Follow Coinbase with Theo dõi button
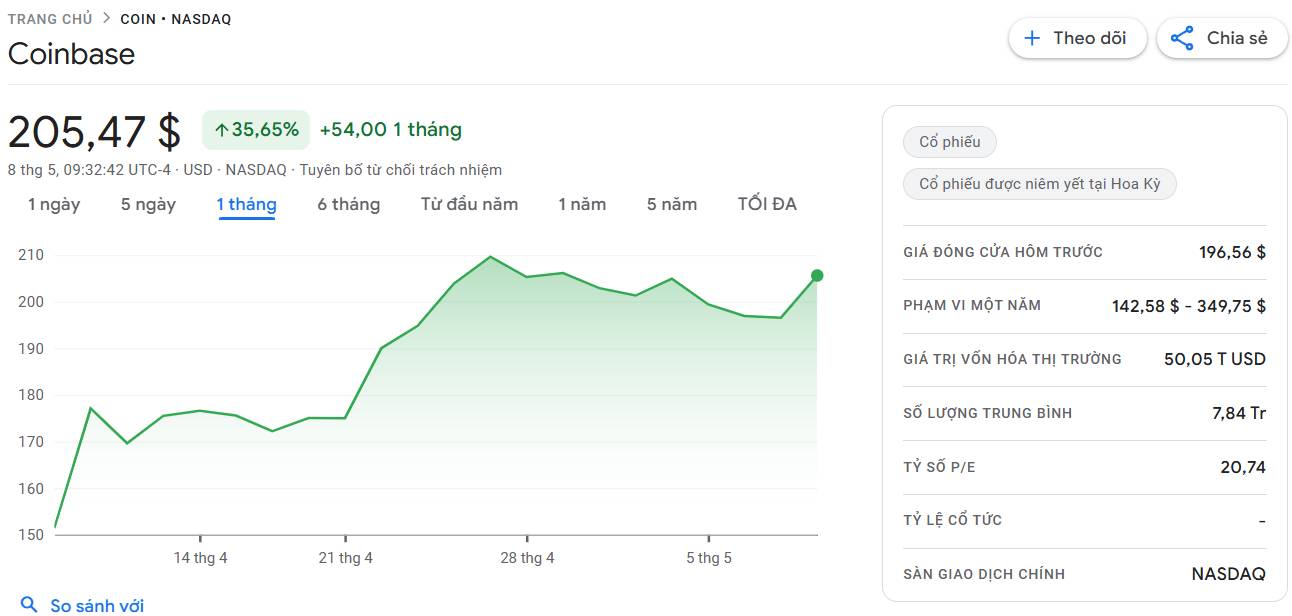Viewport: 1292px width, 616px height. click(1077, 38)
